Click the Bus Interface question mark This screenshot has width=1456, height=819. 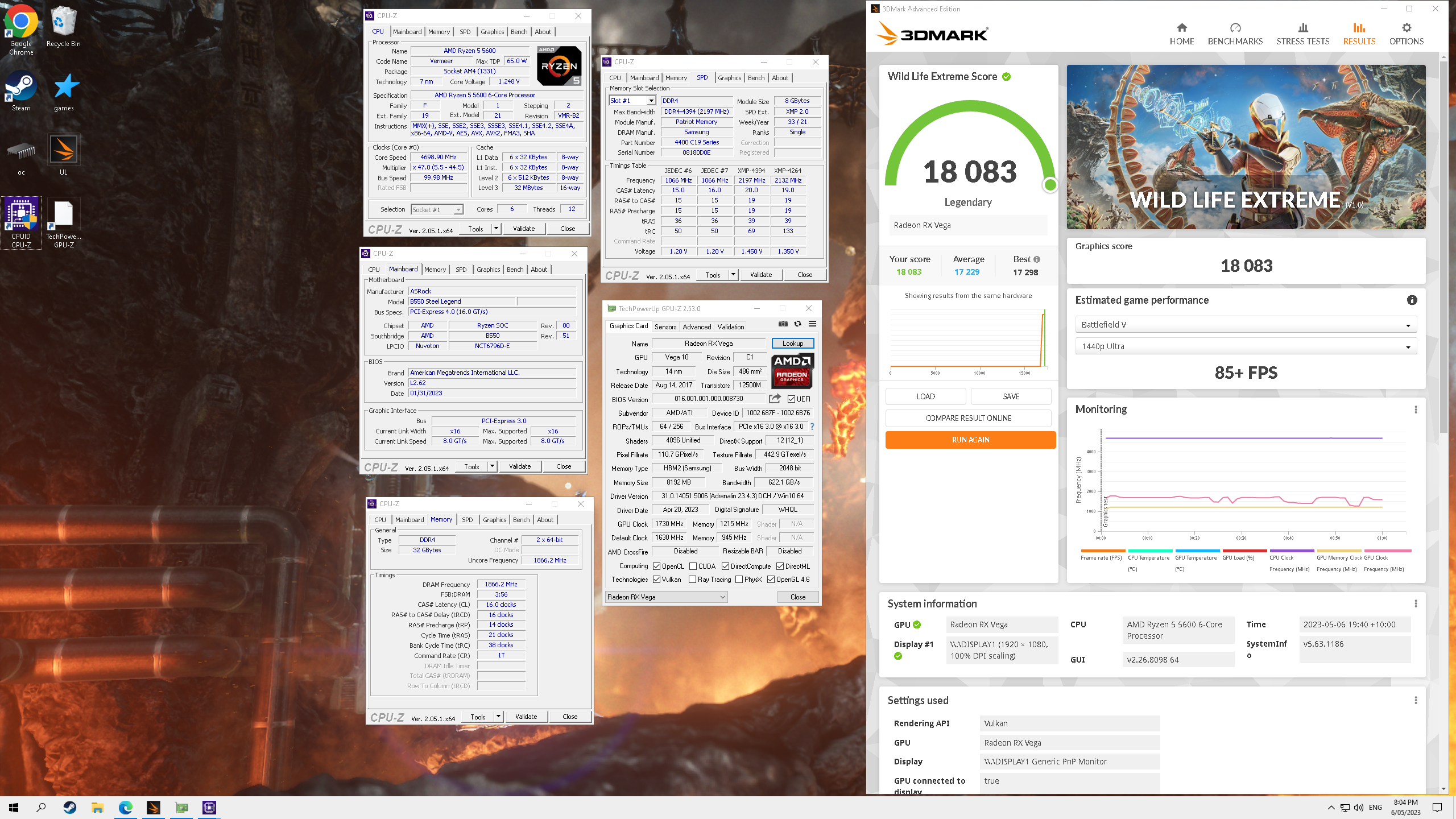pyautogui.click(x=812, y=427)
